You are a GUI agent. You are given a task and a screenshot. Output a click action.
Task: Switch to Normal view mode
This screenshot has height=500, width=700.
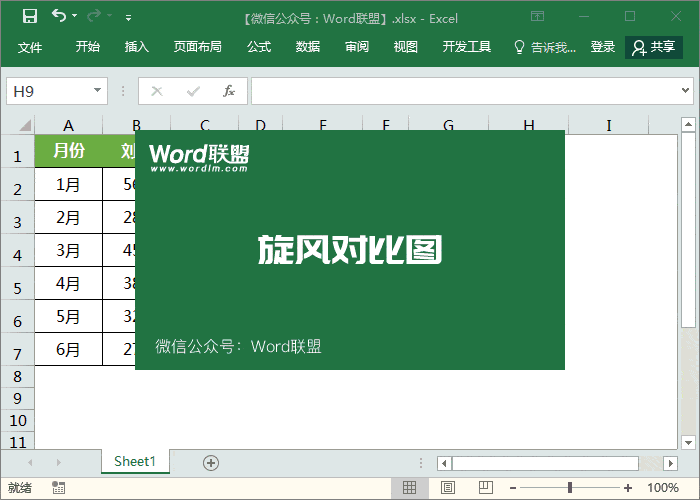click(409, 488)
